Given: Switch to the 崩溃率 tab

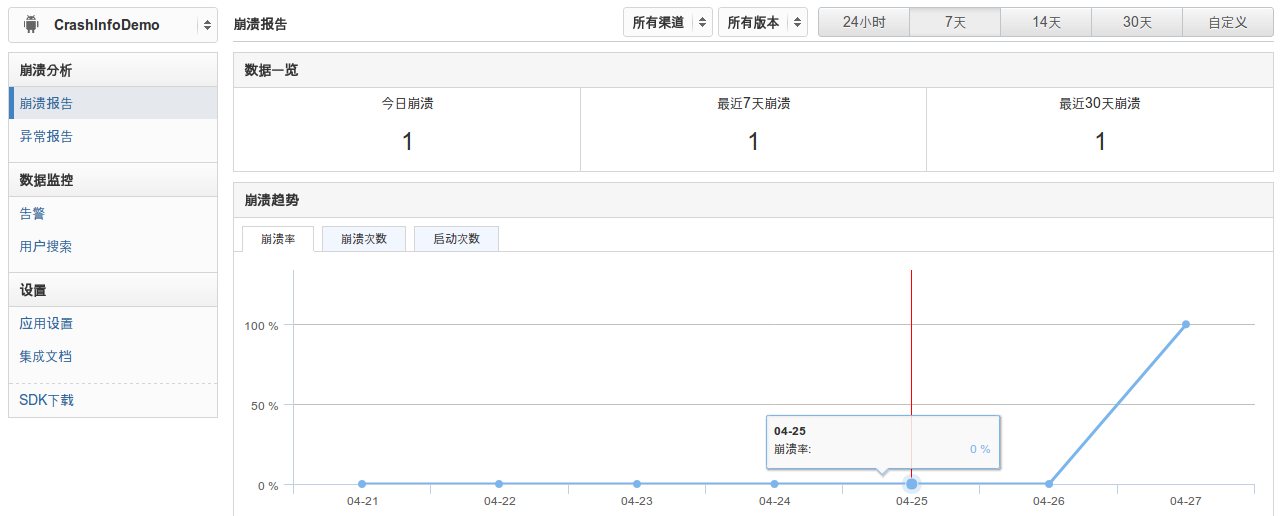Looking at the screenshot, I should (x=278, y=239).
